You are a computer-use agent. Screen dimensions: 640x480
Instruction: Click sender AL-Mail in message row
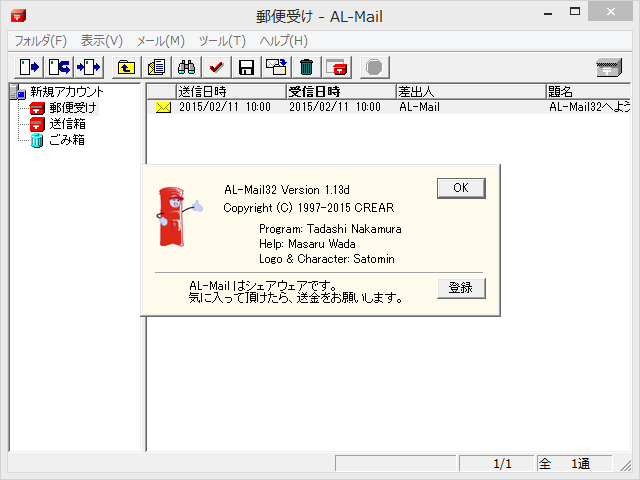(x=420, y=107)
